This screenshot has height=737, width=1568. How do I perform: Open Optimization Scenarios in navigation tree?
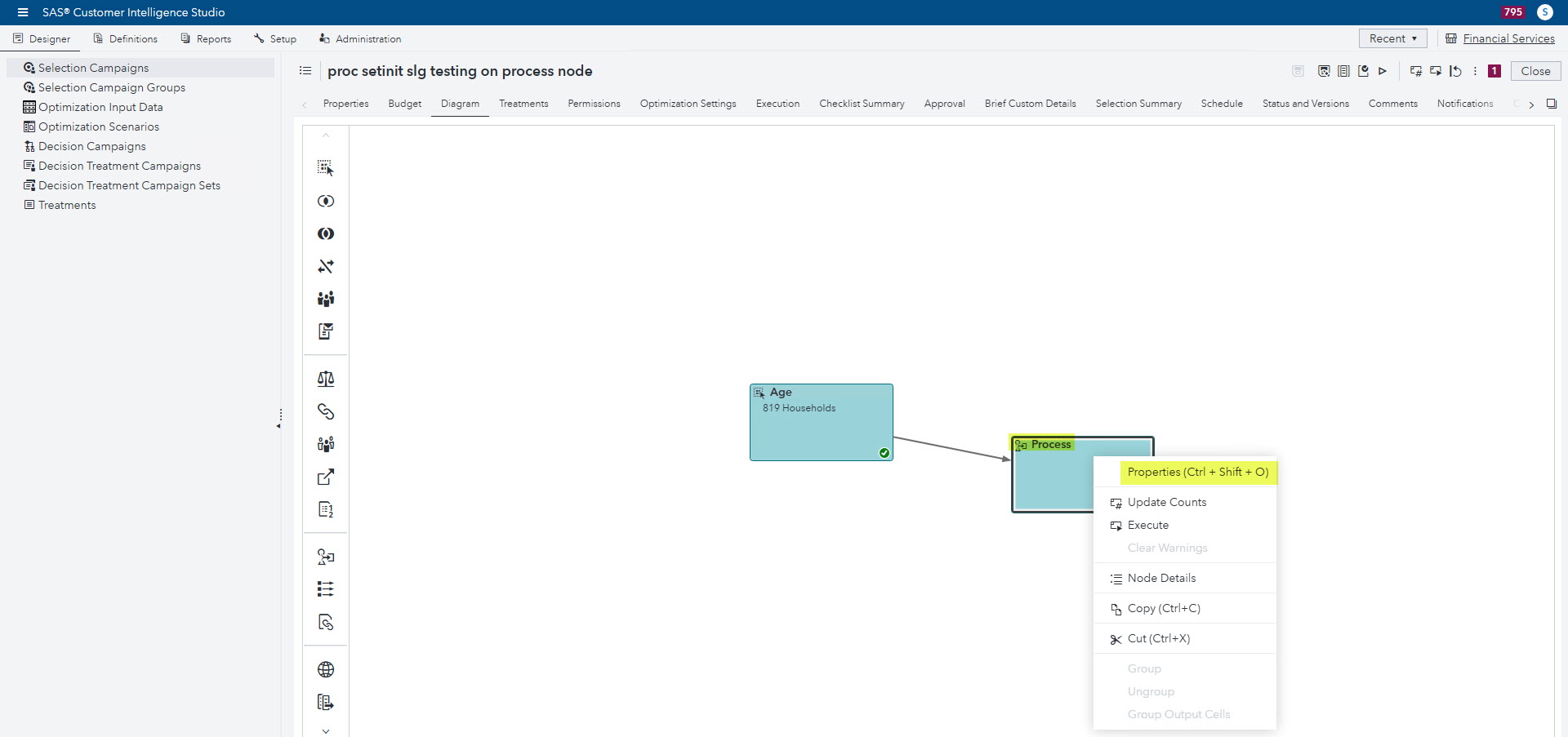[99, 127]
